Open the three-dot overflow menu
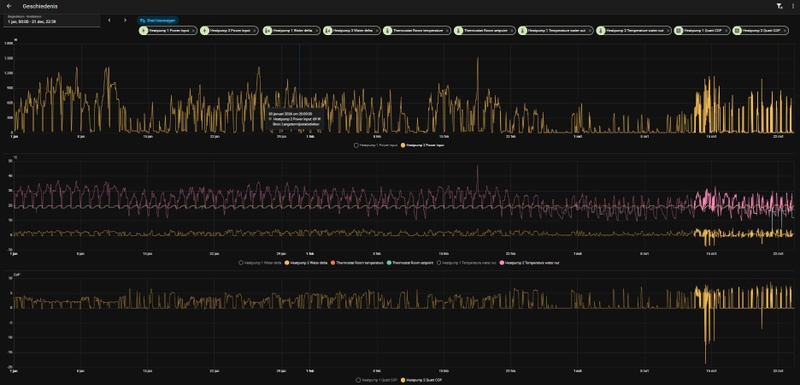800x385 pixels. click(793, 6)
